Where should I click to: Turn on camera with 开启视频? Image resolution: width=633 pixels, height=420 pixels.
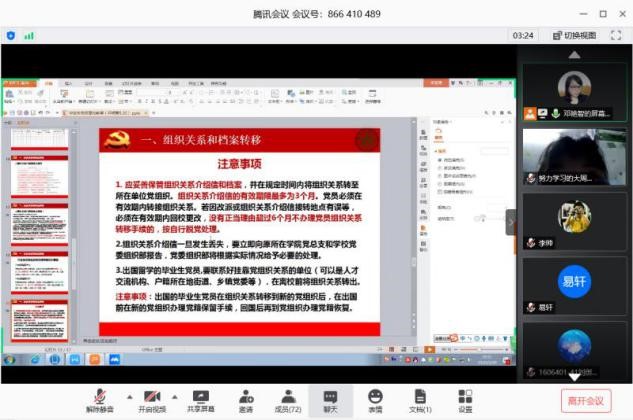[x=151, y=396]
